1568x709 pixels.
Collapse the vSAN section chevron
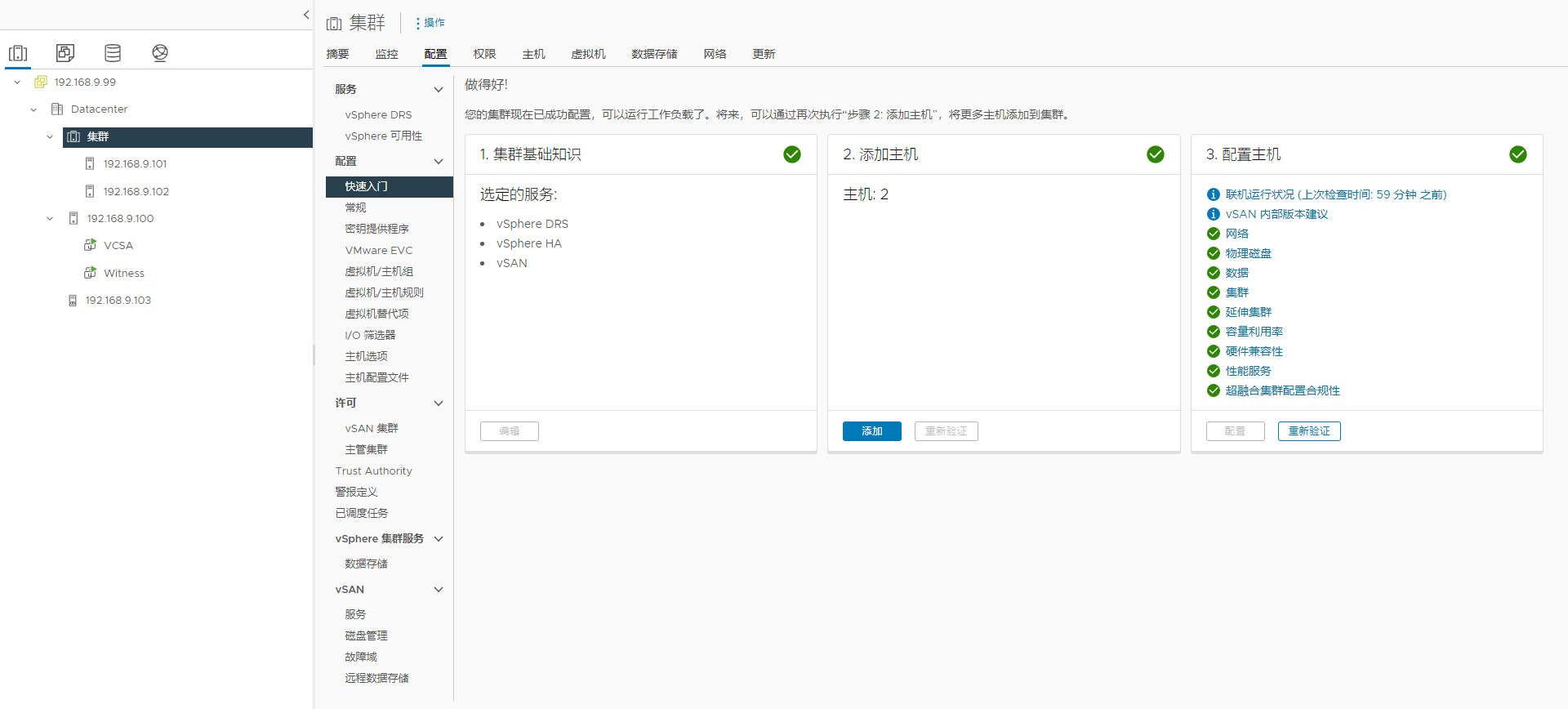coord(439,590)
